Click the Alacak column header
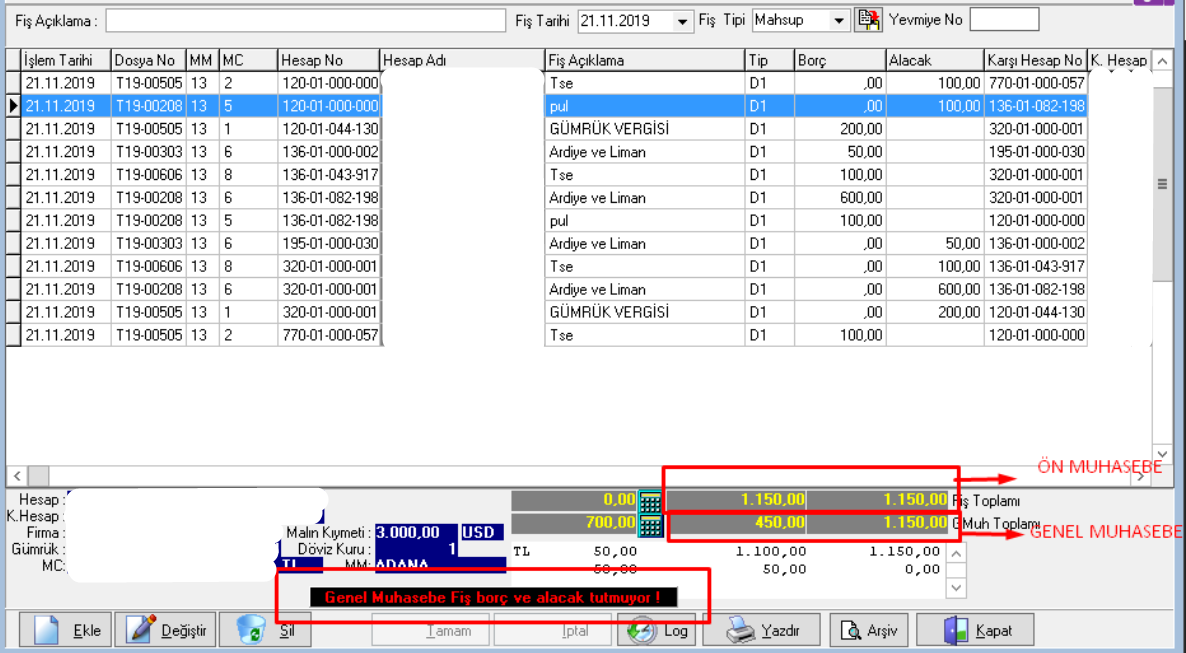Image resolution: width=1186 pixels, height=653 pixels. 935,61
